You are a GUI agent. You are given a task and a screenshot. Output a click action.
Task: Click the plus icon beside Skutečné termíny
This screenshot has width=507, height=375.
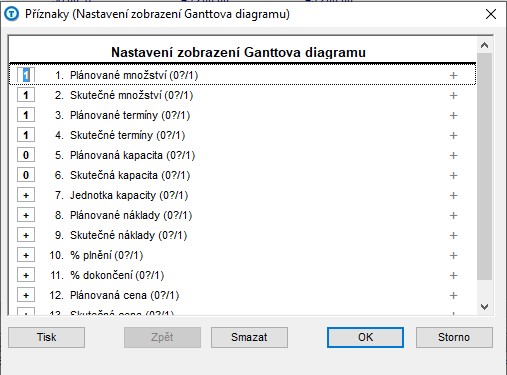coord(453,135)
